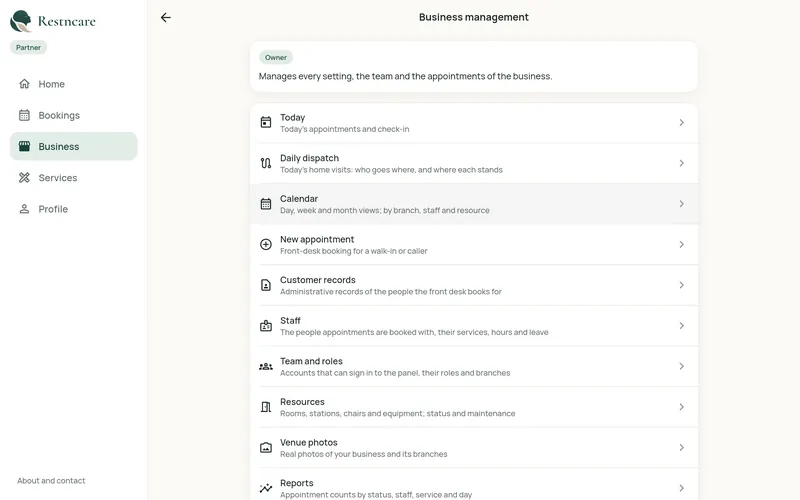
Task: Click the Restncare logo icon
Action: [21, 21]
